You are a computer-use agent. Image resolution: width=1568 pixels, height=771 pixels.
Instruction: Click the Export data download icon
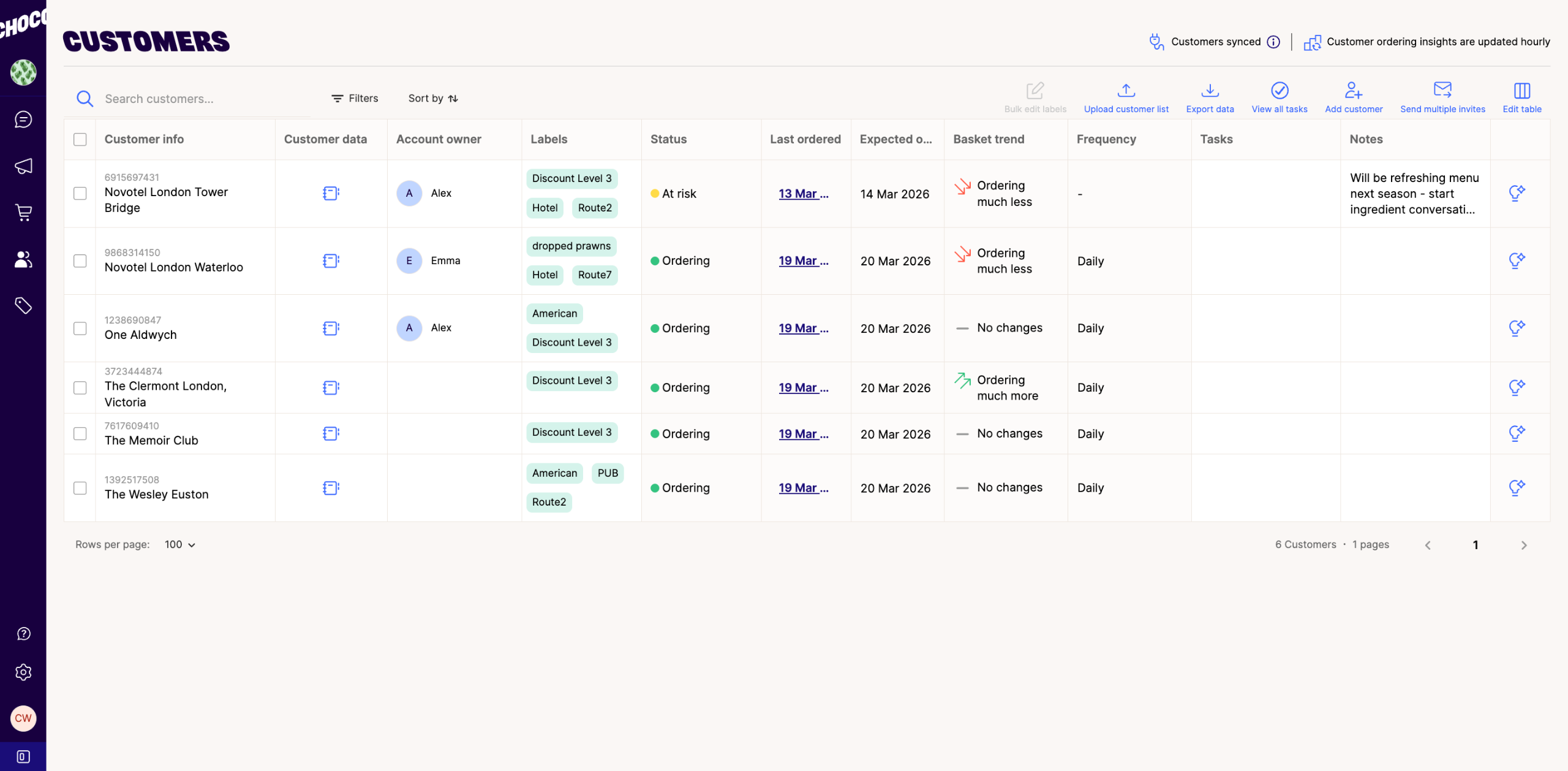coord(1210,91)
